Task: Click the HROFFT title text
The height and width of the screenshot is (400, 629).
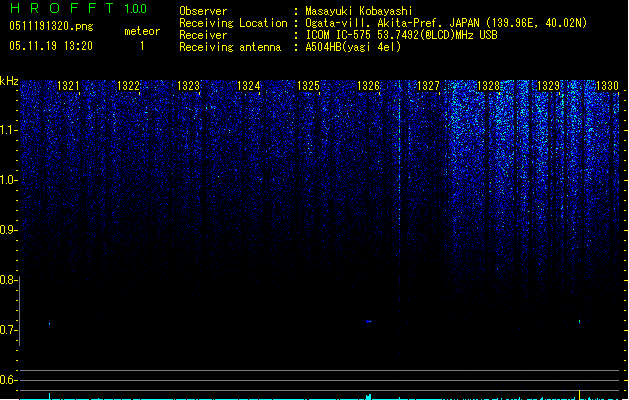Action: [x=62, y=8]
